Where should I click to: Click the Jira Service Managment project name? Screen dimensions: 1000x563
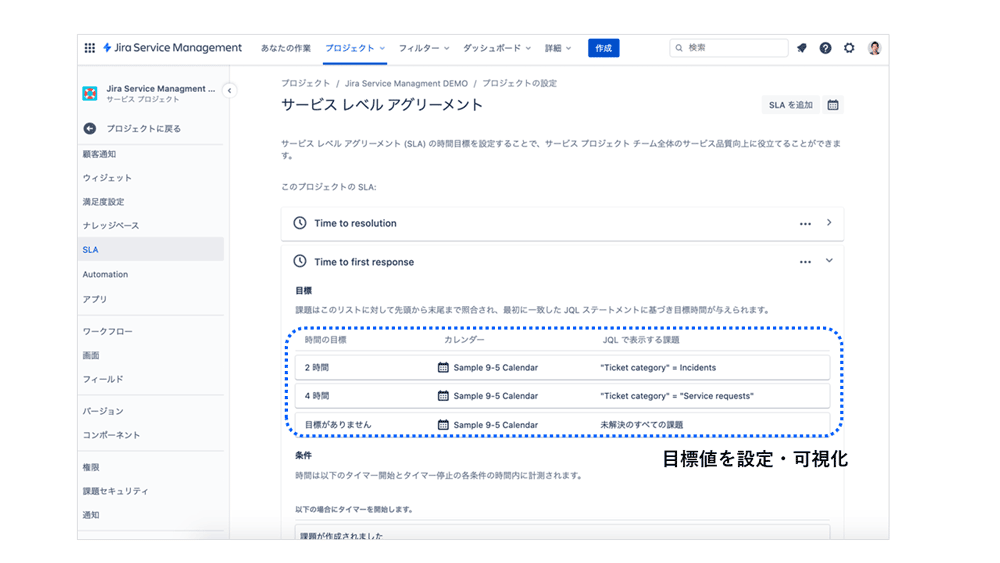pyautogui.click(x=161, y=89)
